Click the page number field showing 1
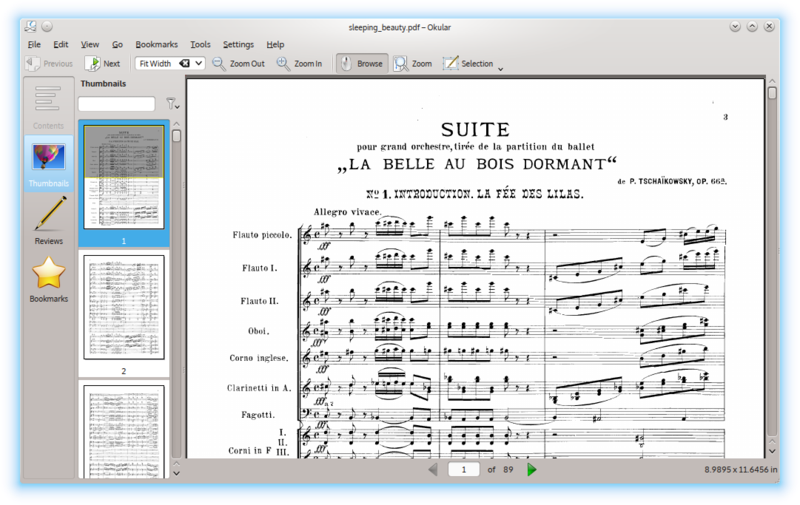This screenshot has height=505, width=800. tap(464, 469)
